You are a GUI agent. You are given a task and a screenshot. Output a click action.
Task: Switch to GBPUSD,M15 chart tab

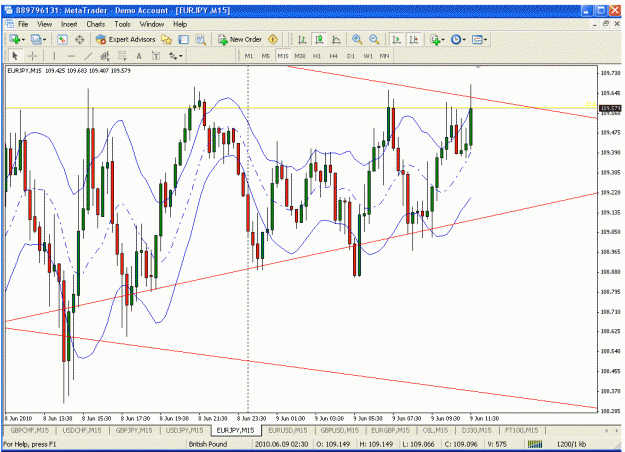pyautogui.click(x=340, y=430)
